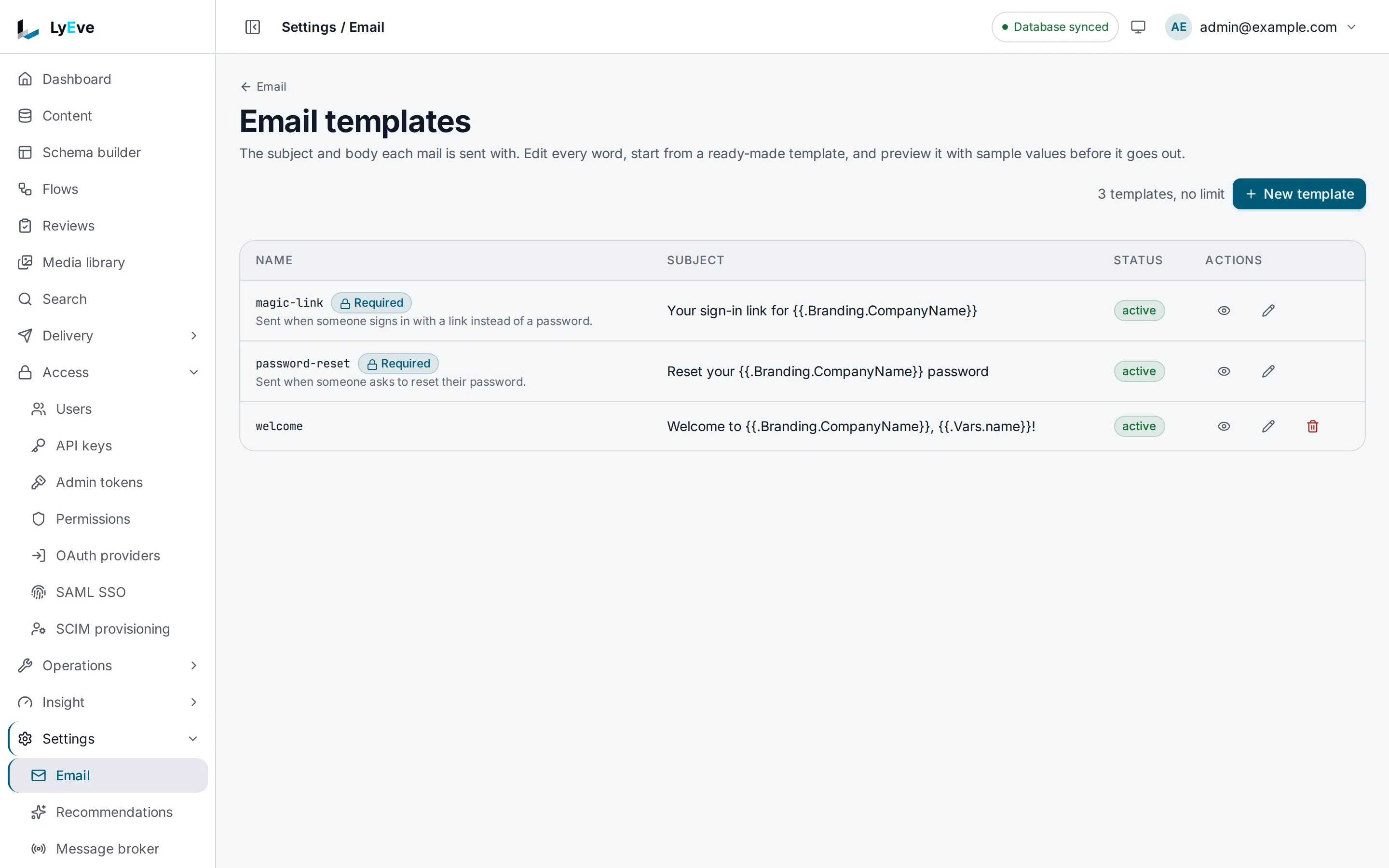The height and width of the screenshot is (868, 1389).
Task: Click the active status on magic-link row
Action: 1139,311
